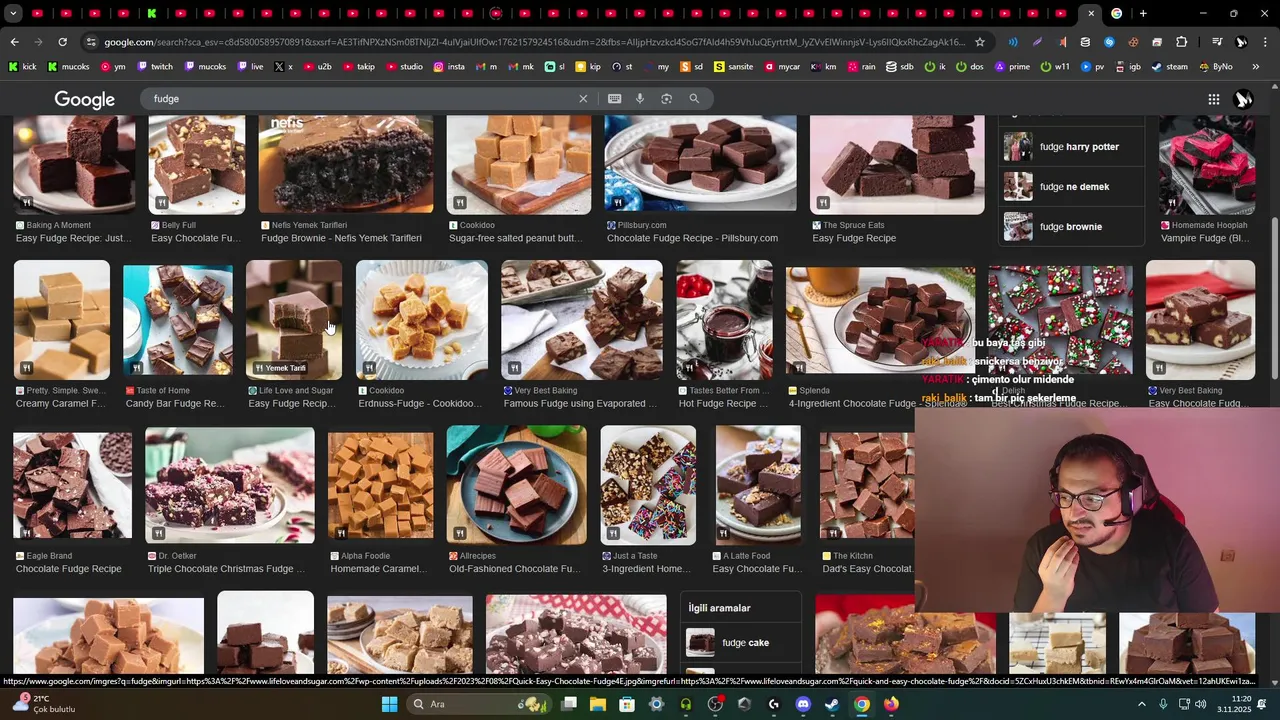Screen dimensions: 1280x720
Task: Open the insta bookmark
Action: [x=449, y=67]
